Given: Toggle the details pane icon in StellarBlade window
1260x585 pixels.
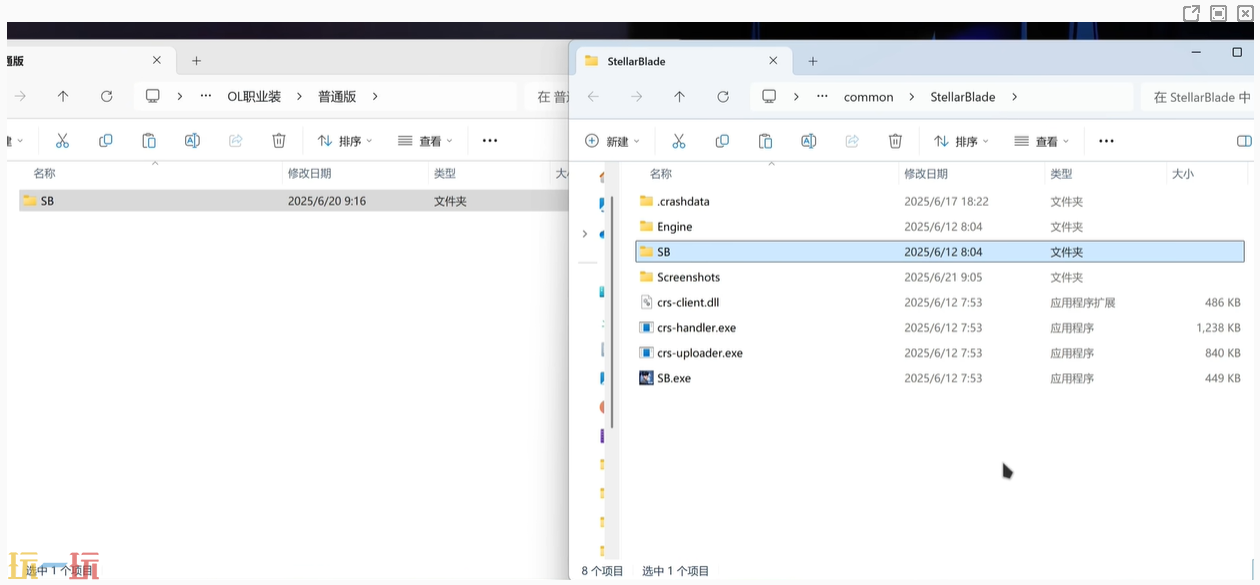Looking at the screenshot, I should click(1244, 141).
